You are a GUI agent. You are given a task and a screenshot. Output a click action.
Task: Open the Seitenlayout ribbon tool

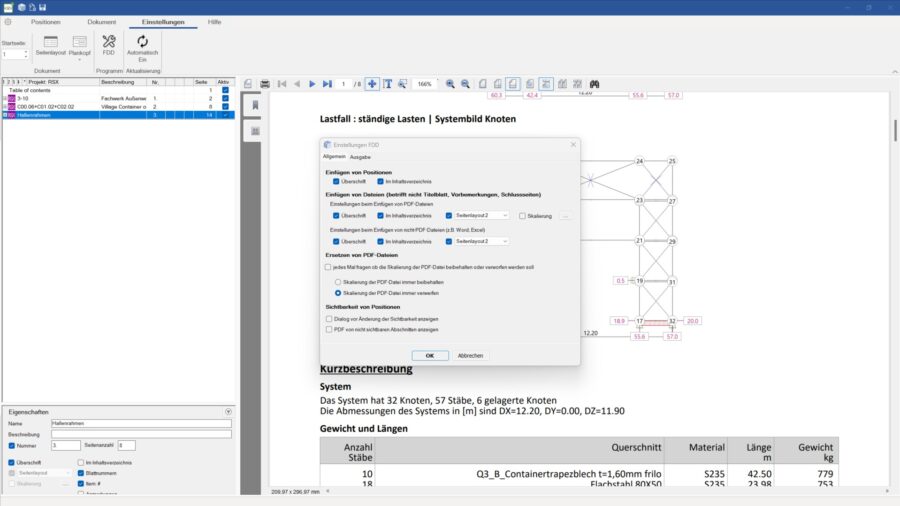tap(48, 45)
